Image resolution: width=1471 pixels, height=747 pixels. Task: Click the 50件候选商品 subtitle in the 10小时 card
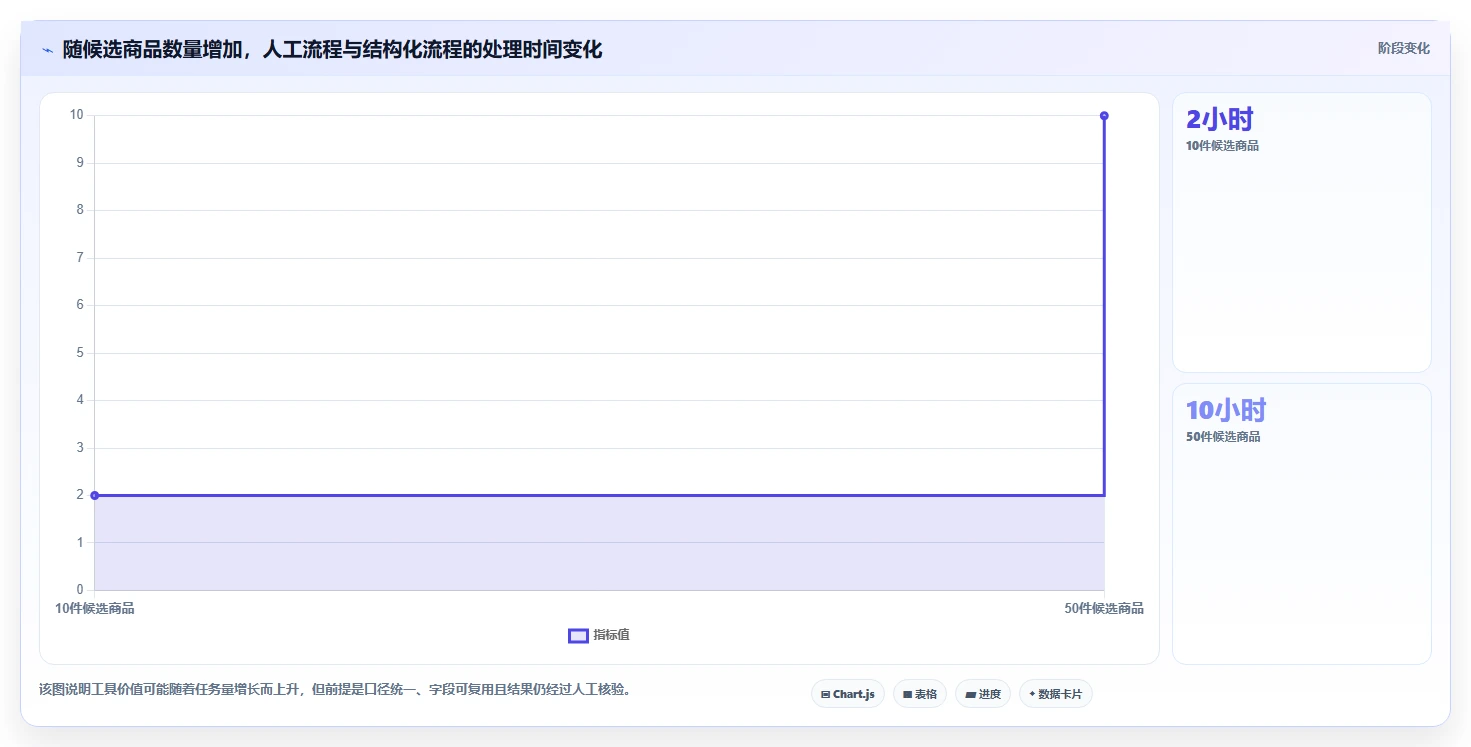[x=1223, y=436]
